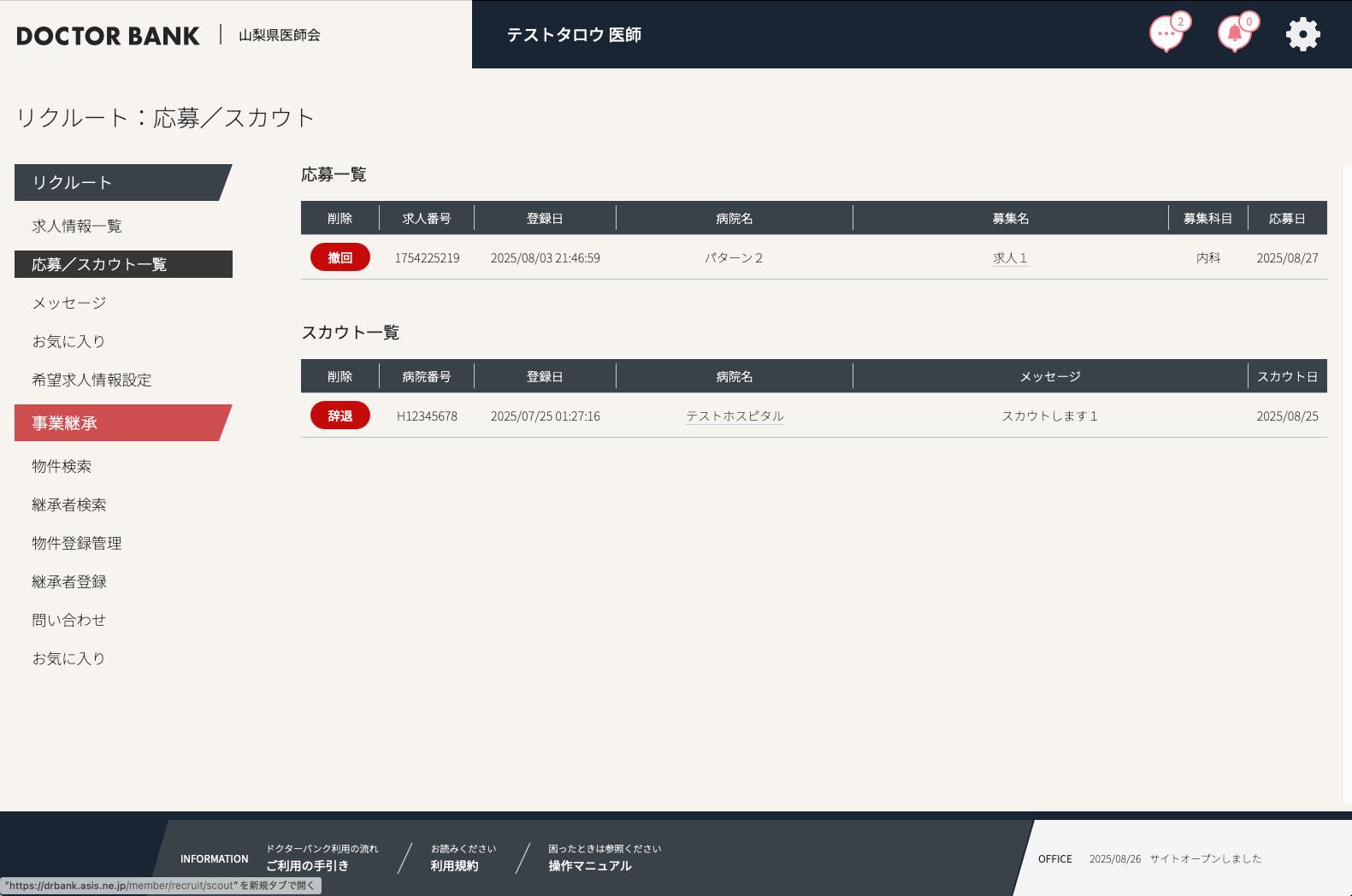
Task: Click the DOCTOR BANK logo
Action: point(108,36)
